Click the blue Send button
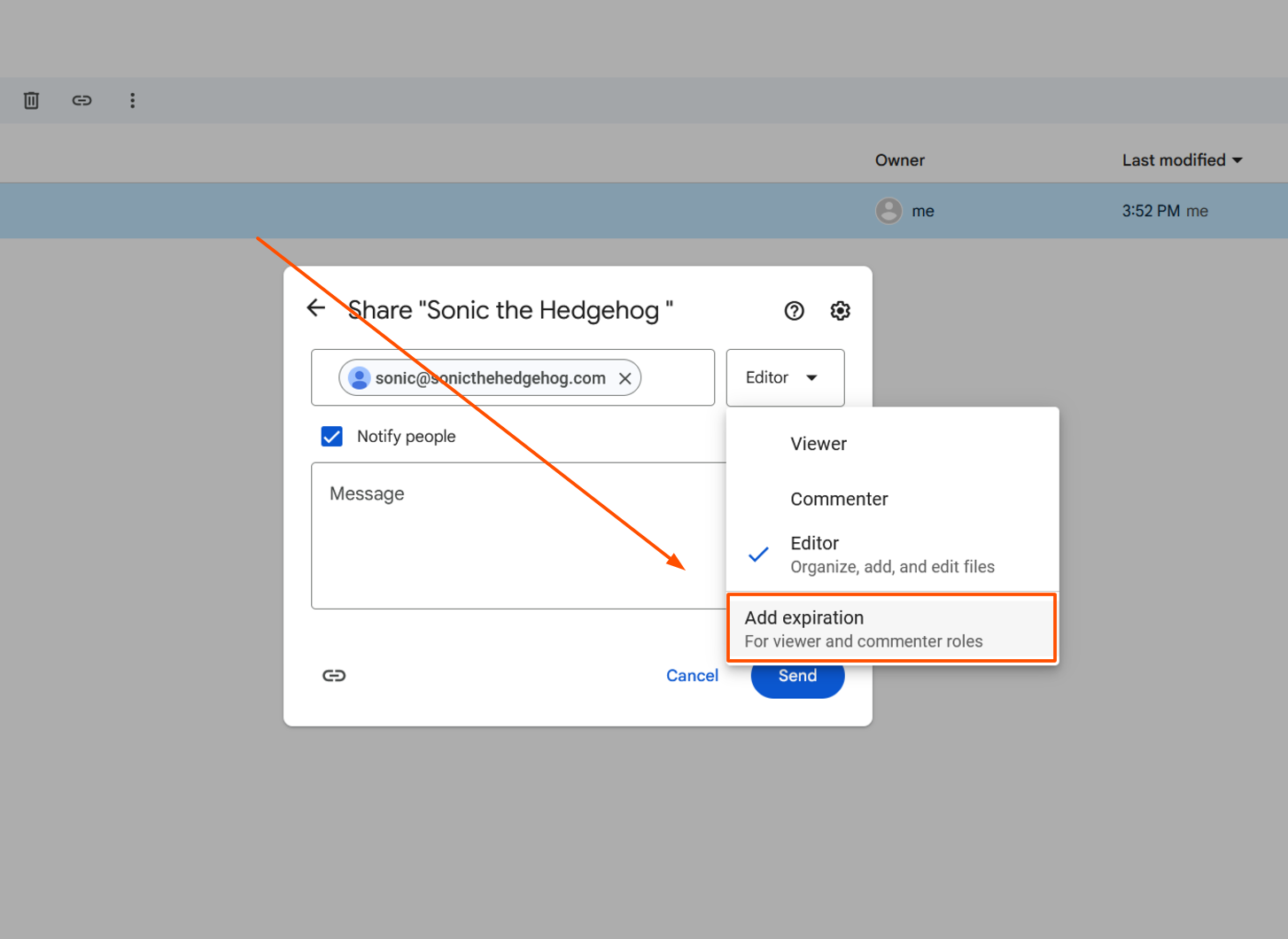The height and width of the screenshot is (939, 1288). point(797,677)
